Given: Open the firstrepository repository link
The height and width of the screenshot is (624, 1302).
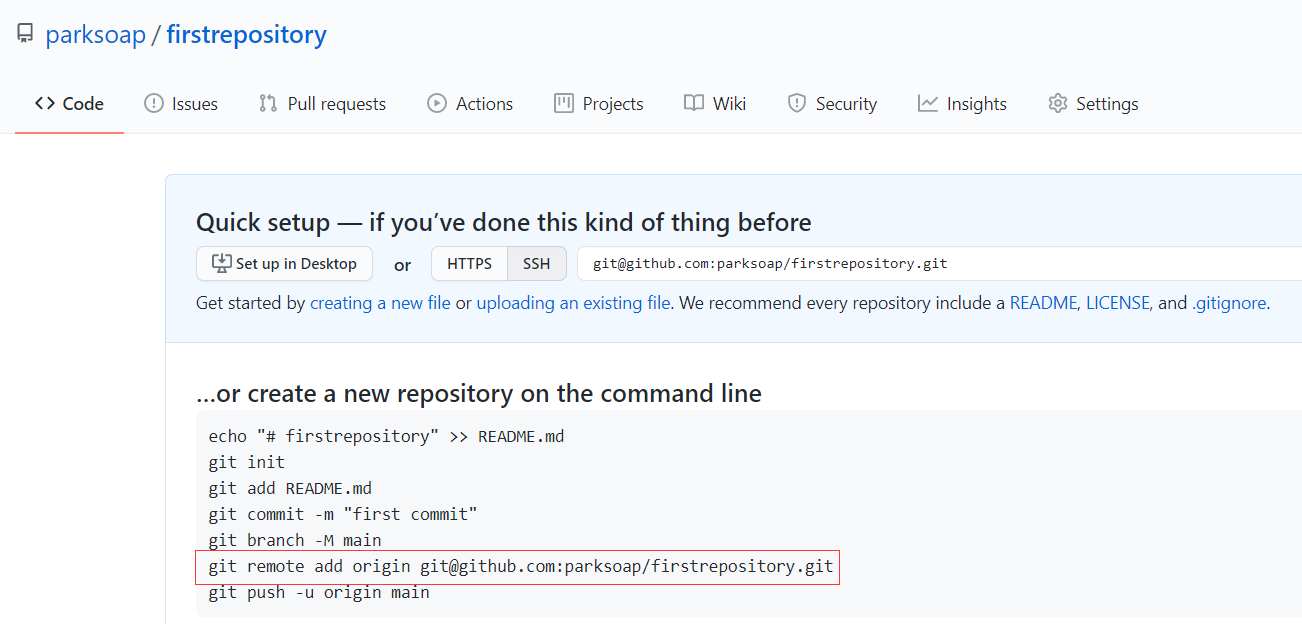Looking at the screenshot, I should [x=246, y=35].
